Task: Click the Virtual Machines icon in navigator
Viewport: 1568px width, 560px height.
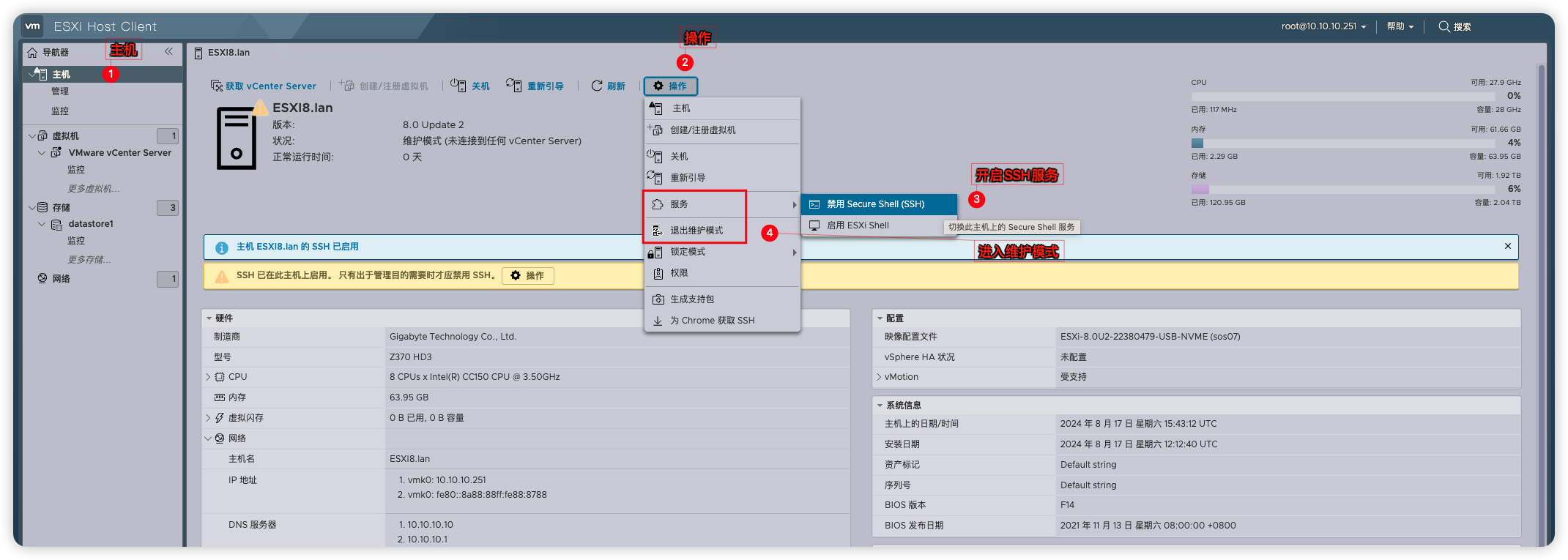Action: tap(42, 135)
